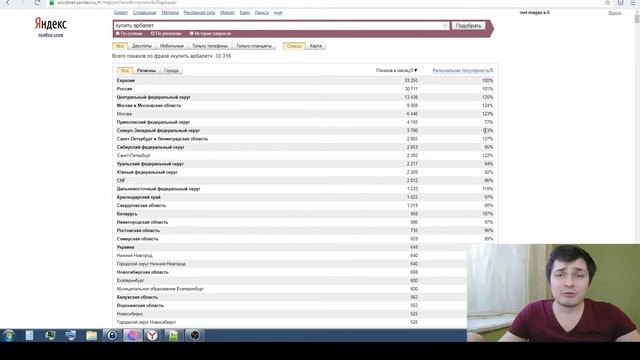The image size is (640, 360).
Task: Select the 'Беларусь' row
Action: 305,214
